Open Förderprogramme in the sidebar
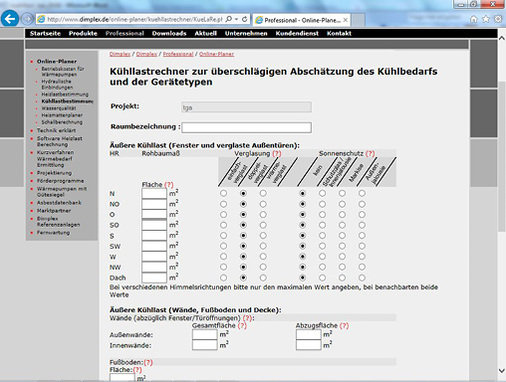The height and width of the screenshot is (382, 506). [x=60, y=181]
